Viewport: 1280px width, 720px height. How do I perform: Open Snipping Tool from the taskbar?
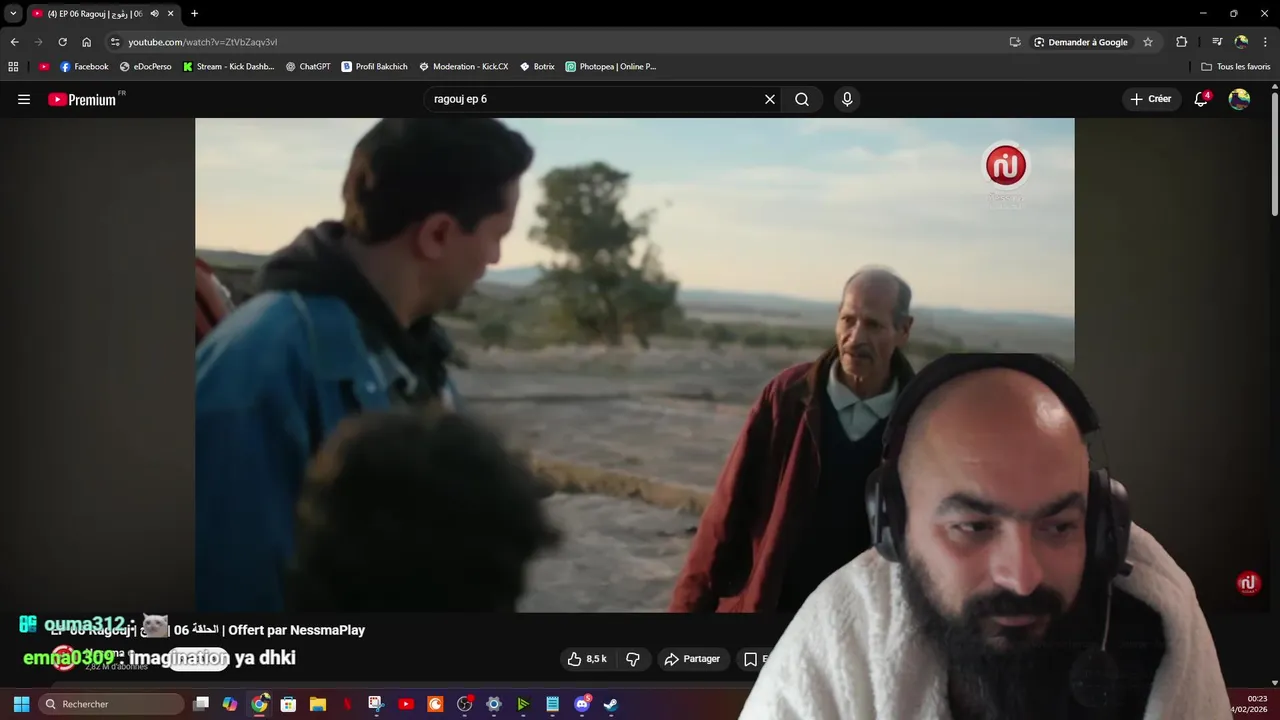[x=376, y=704]
